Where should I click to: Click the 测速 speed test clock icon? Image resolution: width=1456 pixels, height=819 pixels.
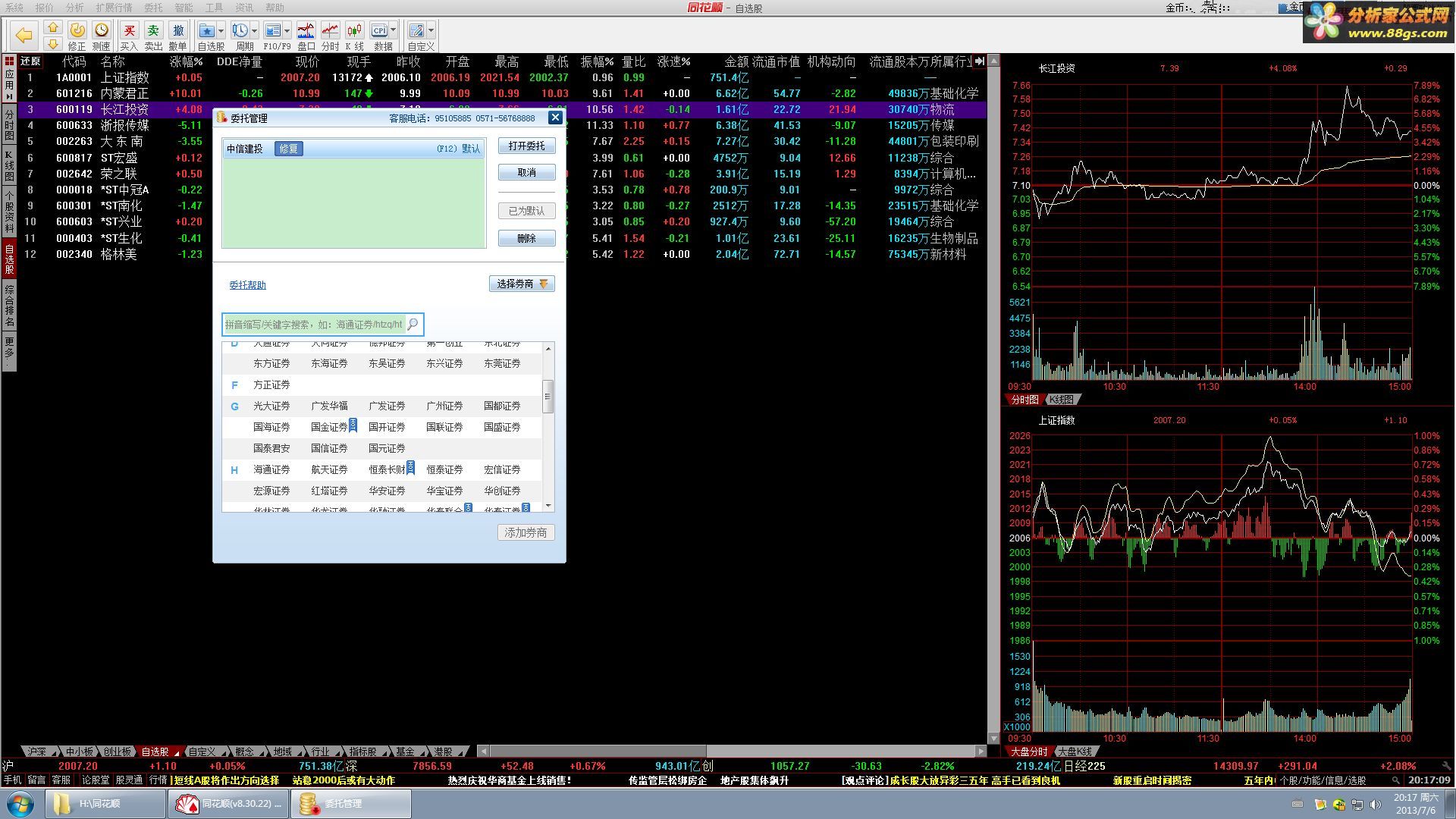tap(102, 30)
